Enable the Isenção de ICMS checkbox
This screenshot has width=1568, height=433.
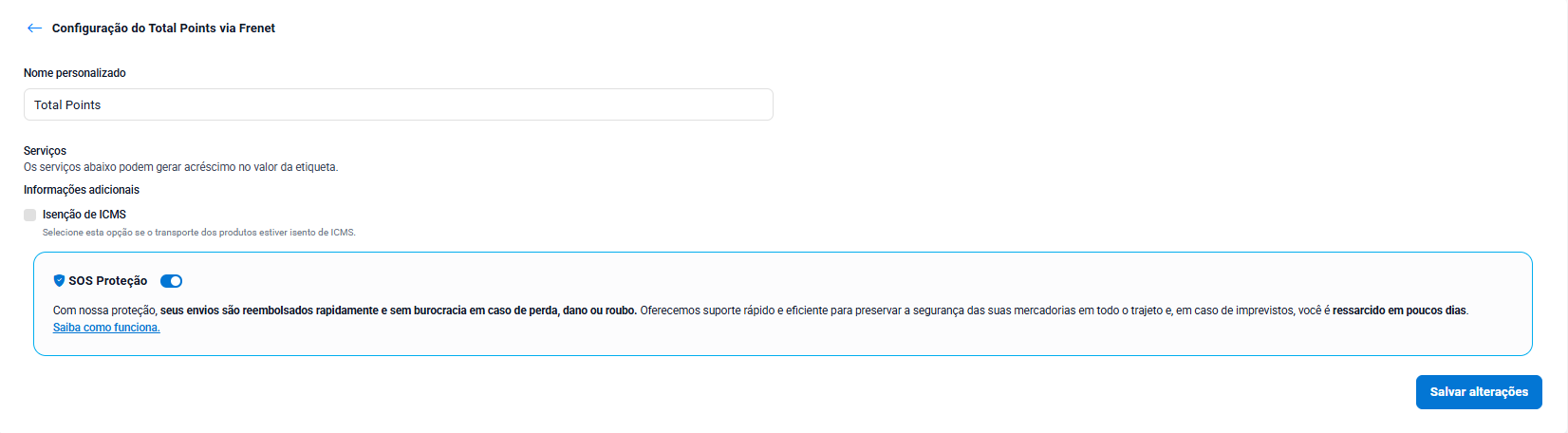pyautogui.click(x=30, y=216)
